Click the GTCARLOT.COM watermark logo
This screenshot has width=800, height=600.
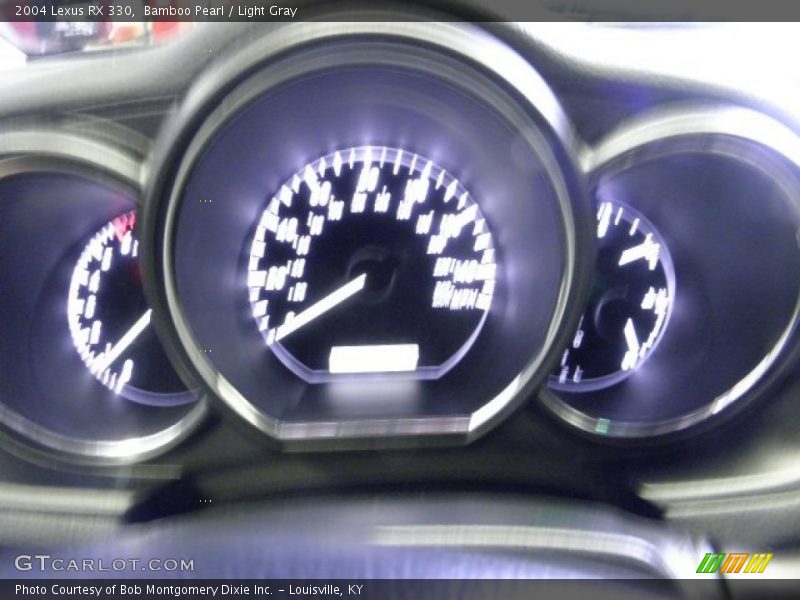click(104, 564)
